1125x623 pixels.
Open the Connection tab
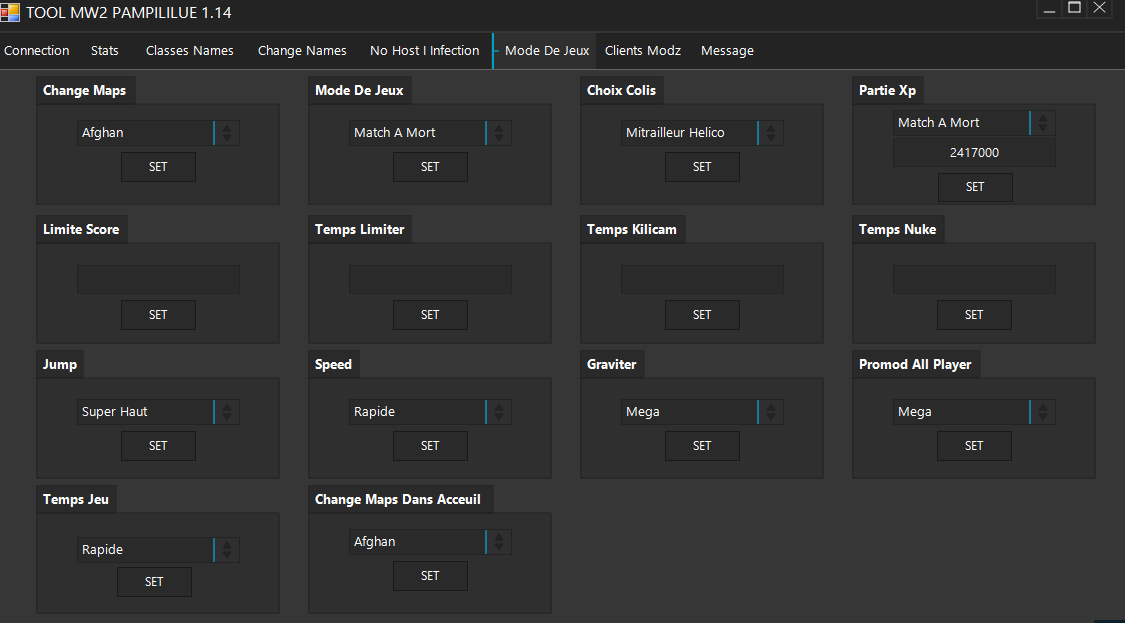point(37,50)
